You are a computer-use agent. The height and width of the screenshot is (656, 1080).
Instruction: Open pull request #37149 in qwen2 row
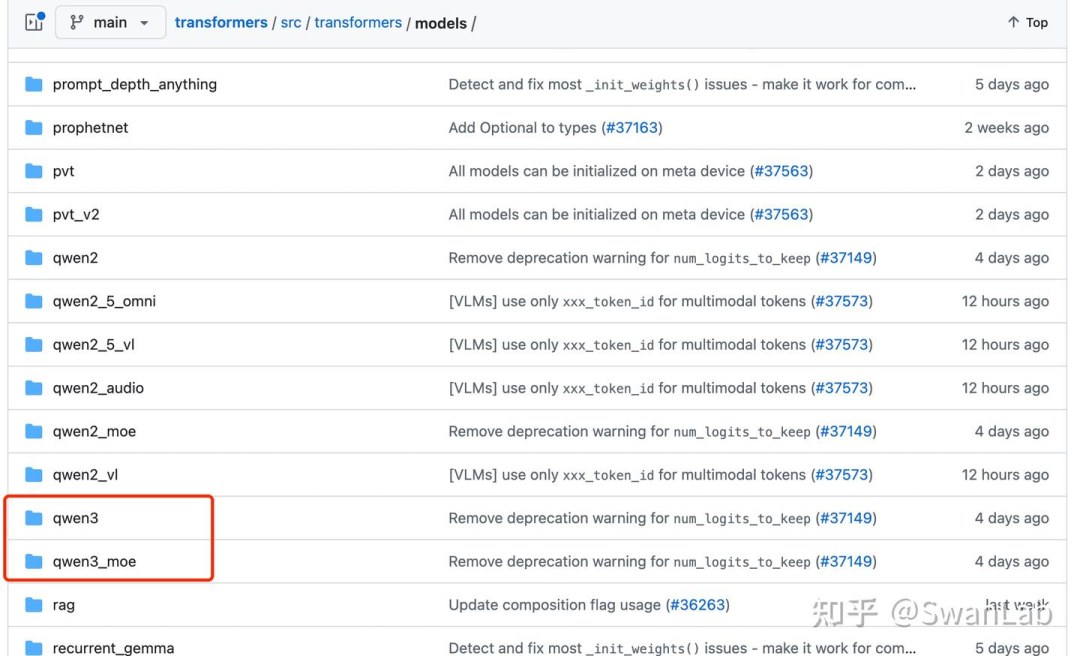click(846, 258)
